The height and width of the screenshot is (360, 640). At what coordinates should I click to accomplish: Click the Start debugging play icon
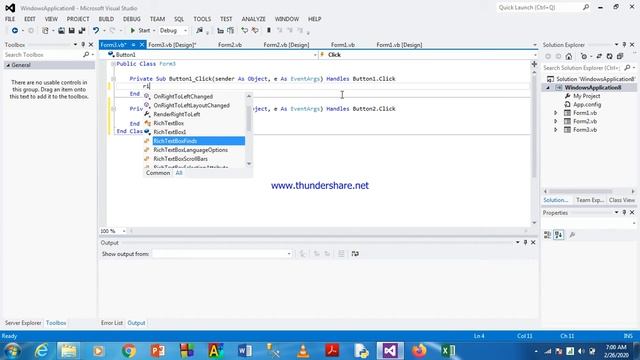point(133,31)
